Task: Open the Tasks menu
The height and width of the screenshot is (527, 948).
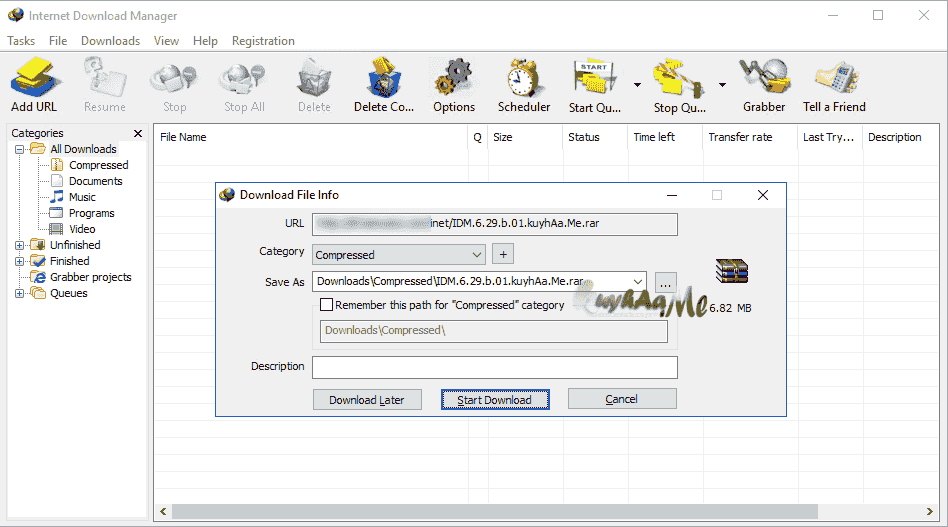Action: pos(21,40)
